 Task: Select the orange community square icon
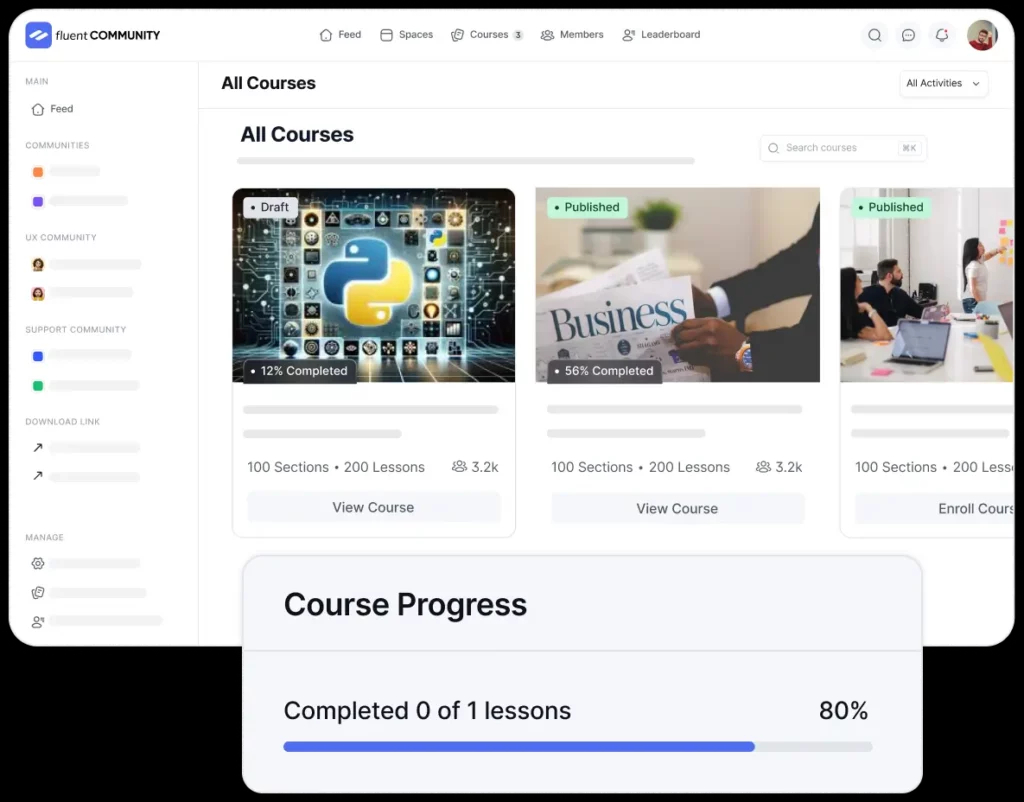(38, 172)
